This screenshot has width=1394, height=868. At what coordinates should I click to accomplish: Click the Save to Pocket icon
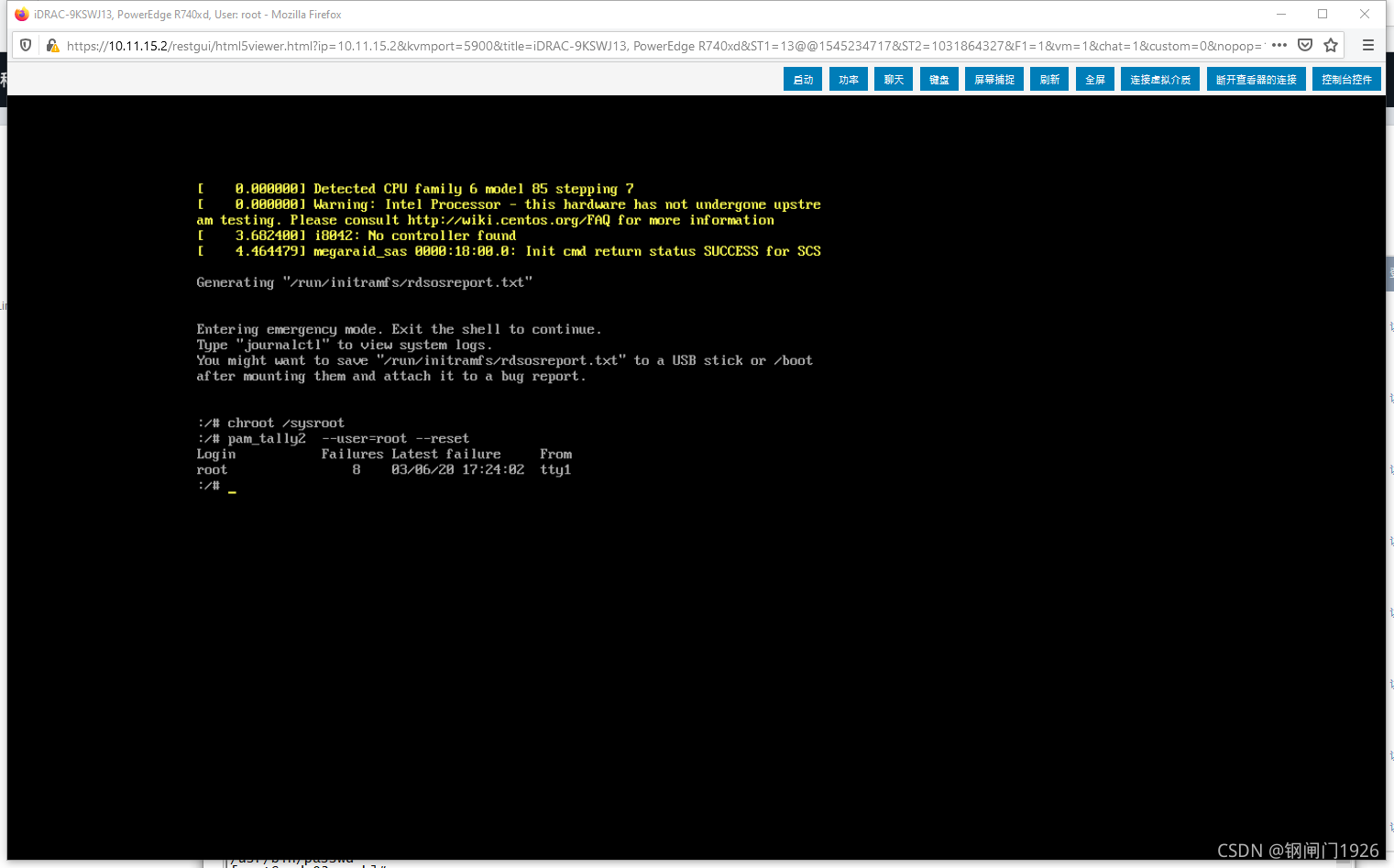pyautogui.click(x=1305, y=45)
